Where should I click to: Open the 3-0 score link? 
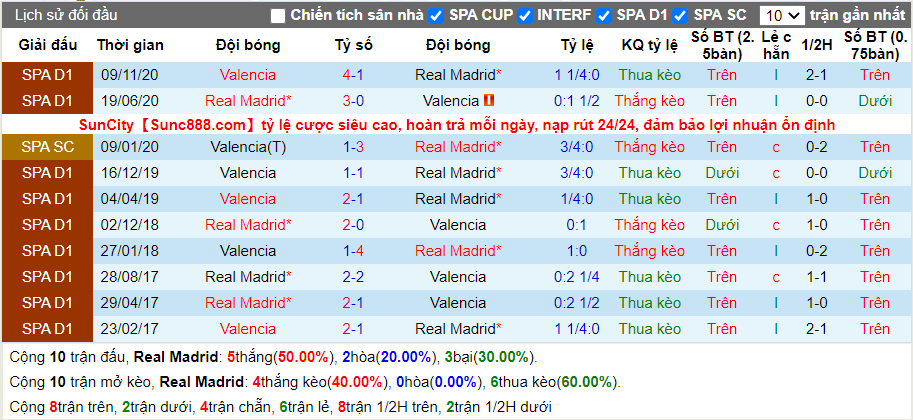pos(353,101)
